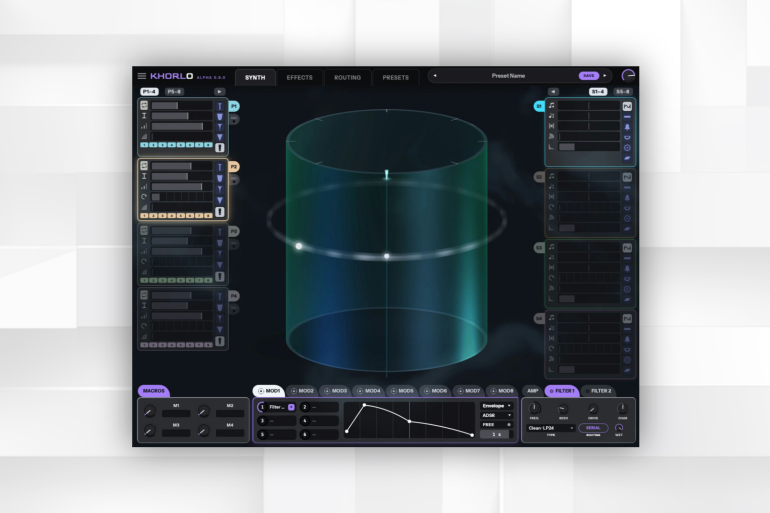Enable the P3 partial tag
Image resolution: width=770 pixels, height=513 pixels.
click(x=234, y=231)
